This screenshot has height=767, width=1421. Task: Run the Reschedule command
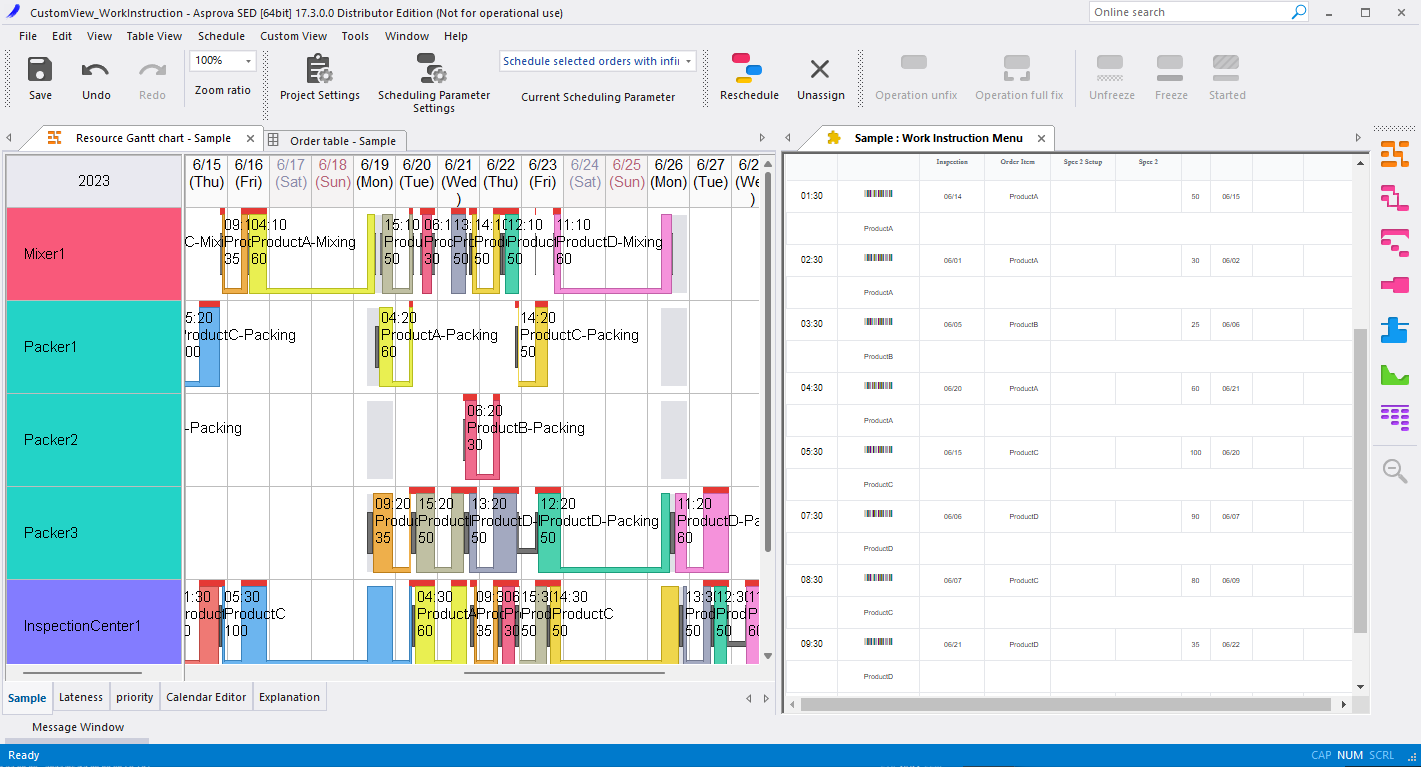[748, 69]
